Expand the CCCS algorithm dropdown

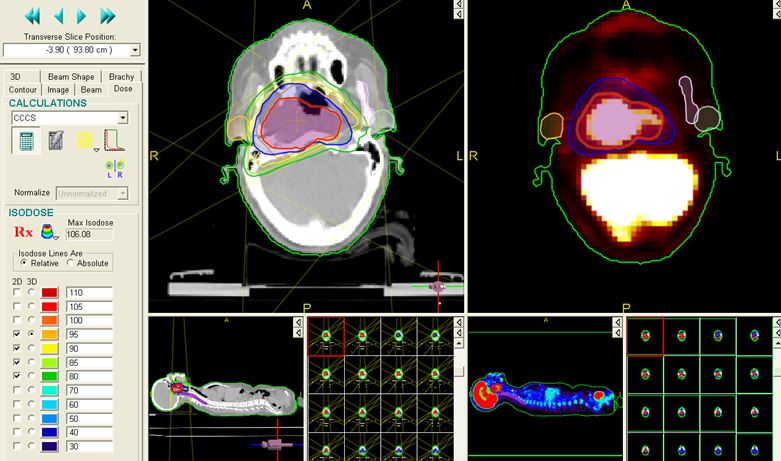point(123,118)
